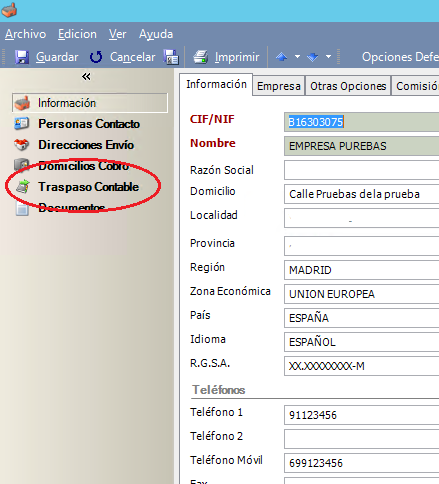The width and height of the screenshot is (439, 484).
Task: Select Información in the sidebar
Action: point(90,103)
